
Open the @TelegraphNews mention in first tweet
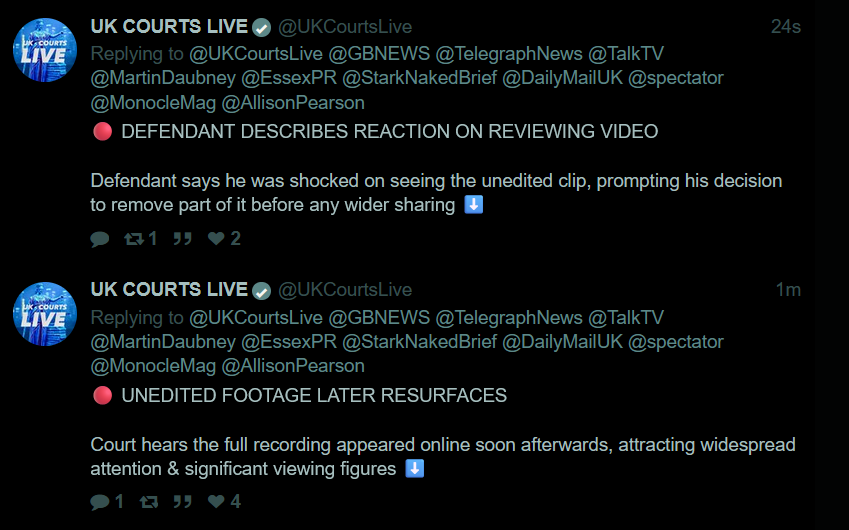[509, 54]
